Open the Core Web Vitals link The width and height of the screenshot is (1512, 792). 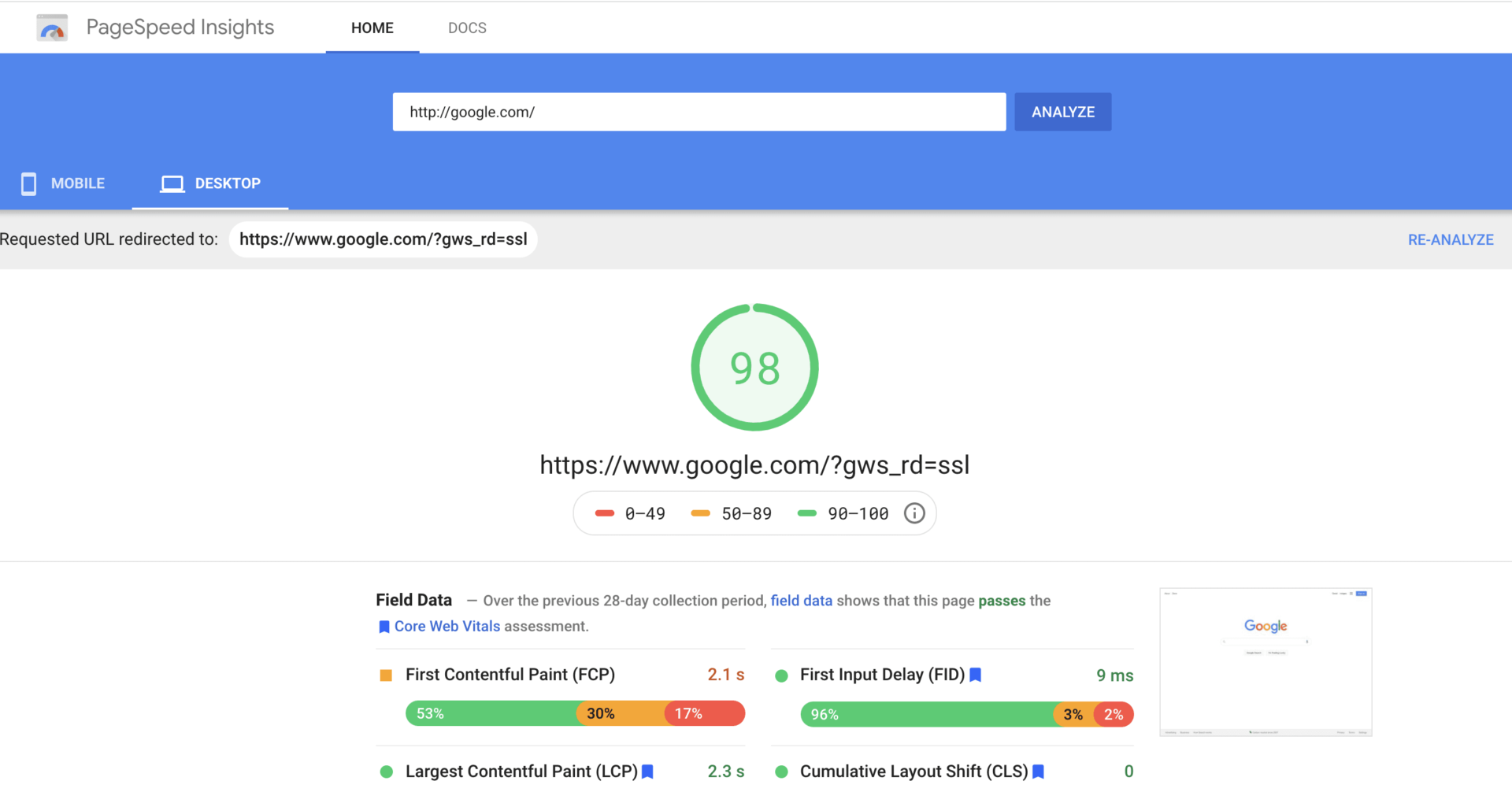(447, 626)
